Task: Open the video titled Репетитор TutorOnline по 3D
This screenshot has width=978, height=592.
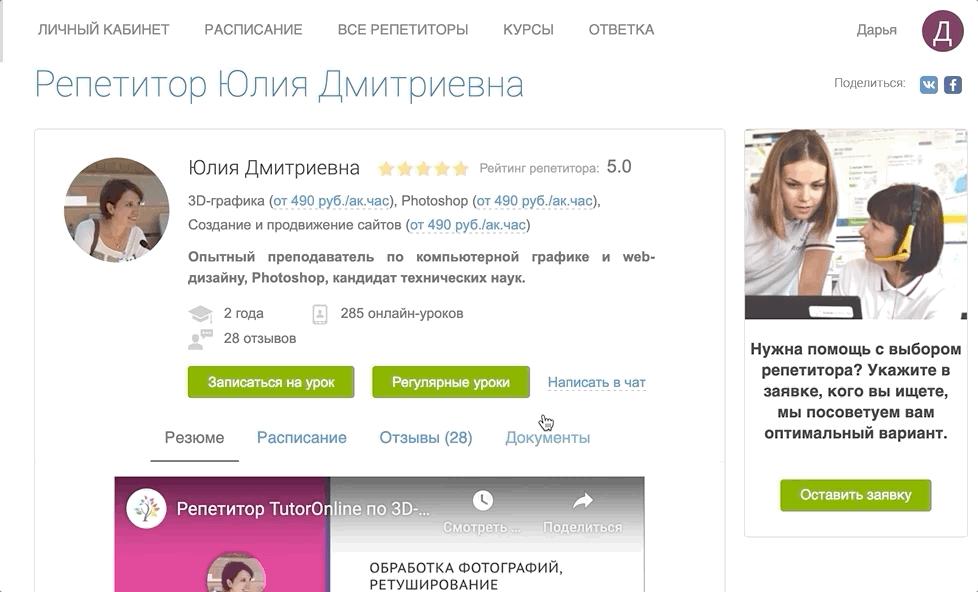Action: tap(303, 508)
